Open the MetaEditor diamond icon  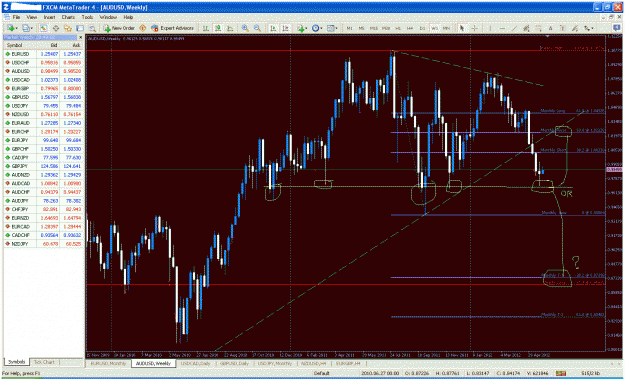click(x=143, y=28)
